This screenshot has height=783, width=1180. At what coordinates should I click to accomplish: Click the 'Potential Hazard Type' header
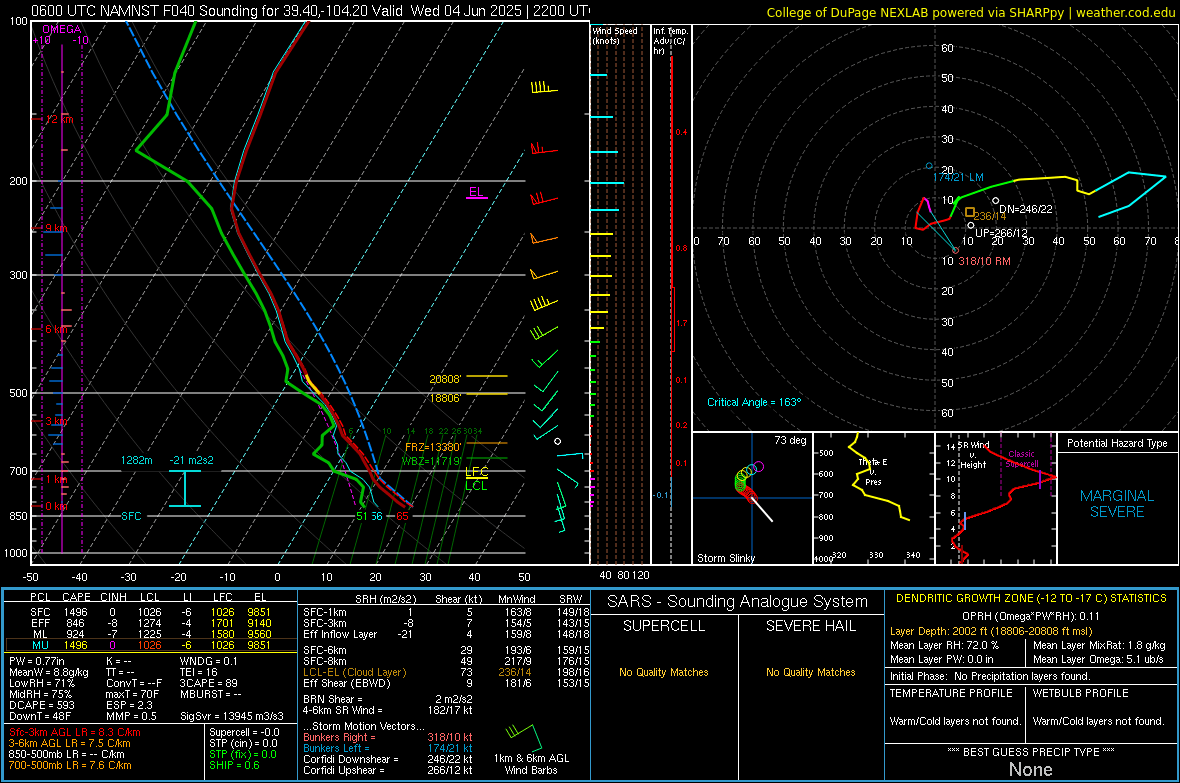pyautogui.click(x=1117, y=443)
